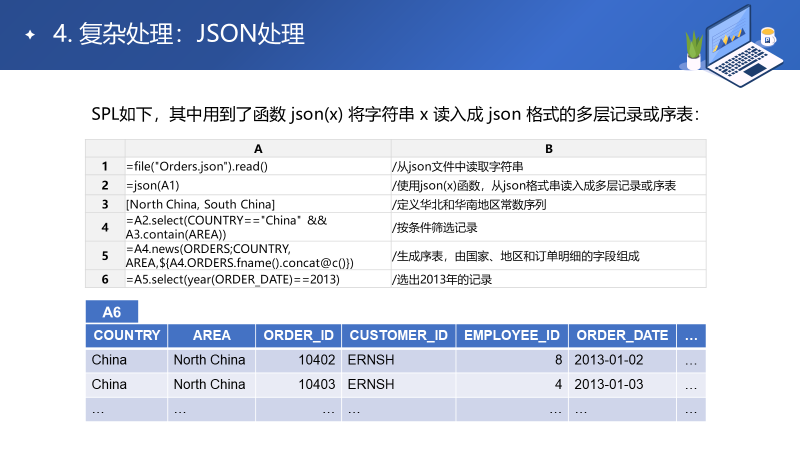Image resolution: width=800 pixels, height=450 pixels.
Task: Select row number 5 in SPL grid
Action: point(105,255)
